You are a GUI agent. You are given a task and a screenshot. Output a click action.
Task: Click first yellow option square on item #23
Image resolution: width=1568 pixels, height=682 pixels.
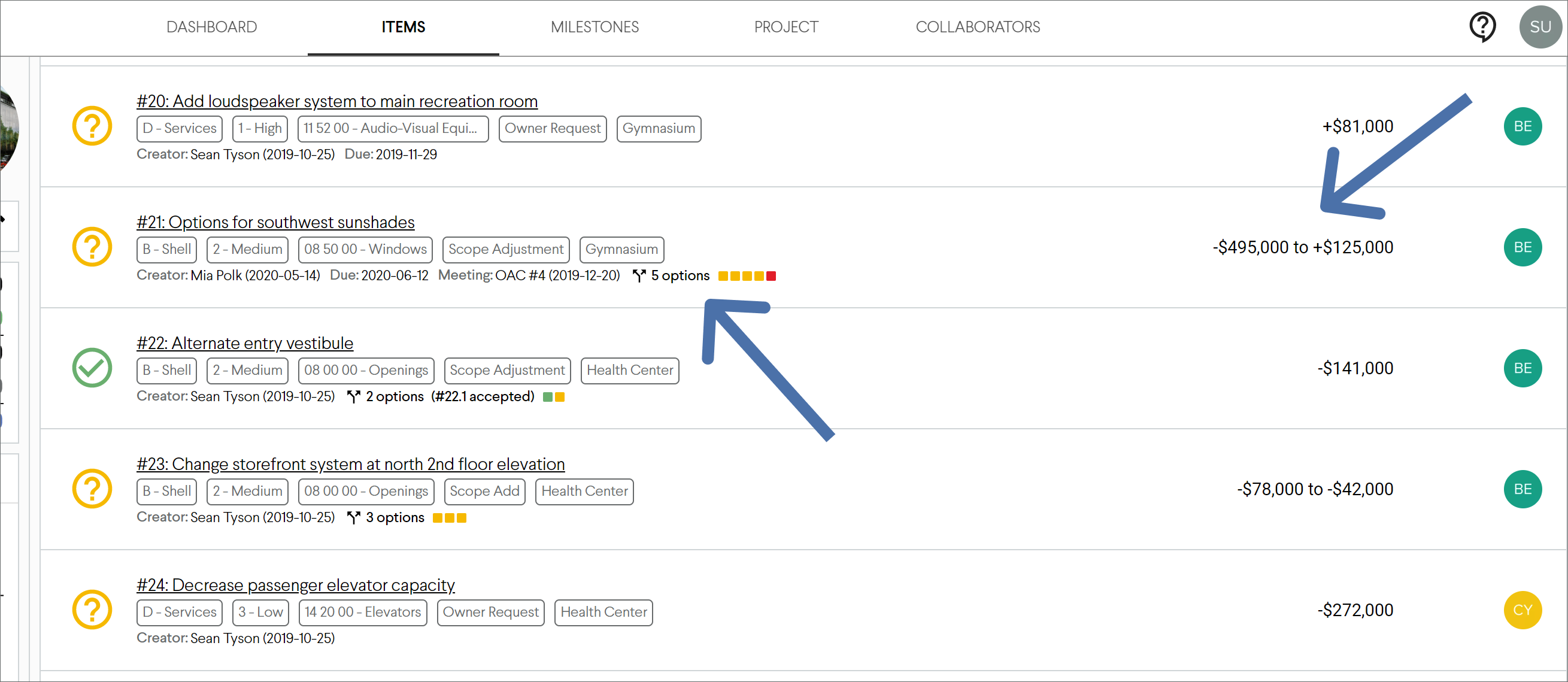(438, 517)
